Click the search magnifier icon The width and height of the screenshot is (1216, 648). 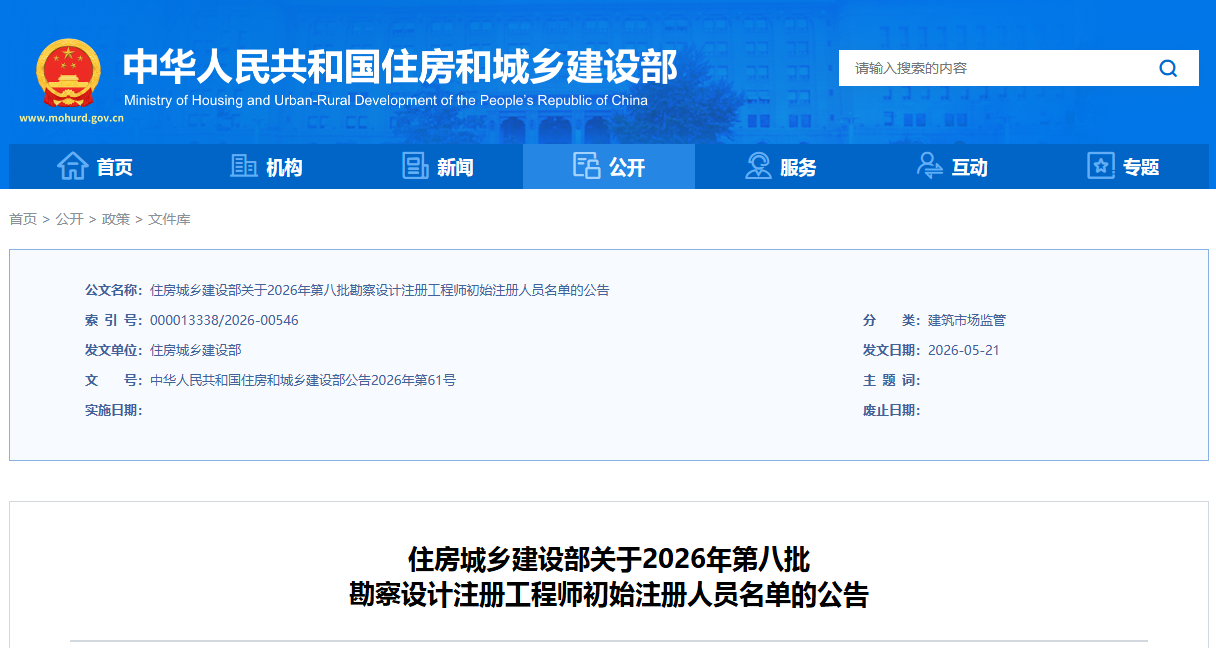pos(1168,68)
